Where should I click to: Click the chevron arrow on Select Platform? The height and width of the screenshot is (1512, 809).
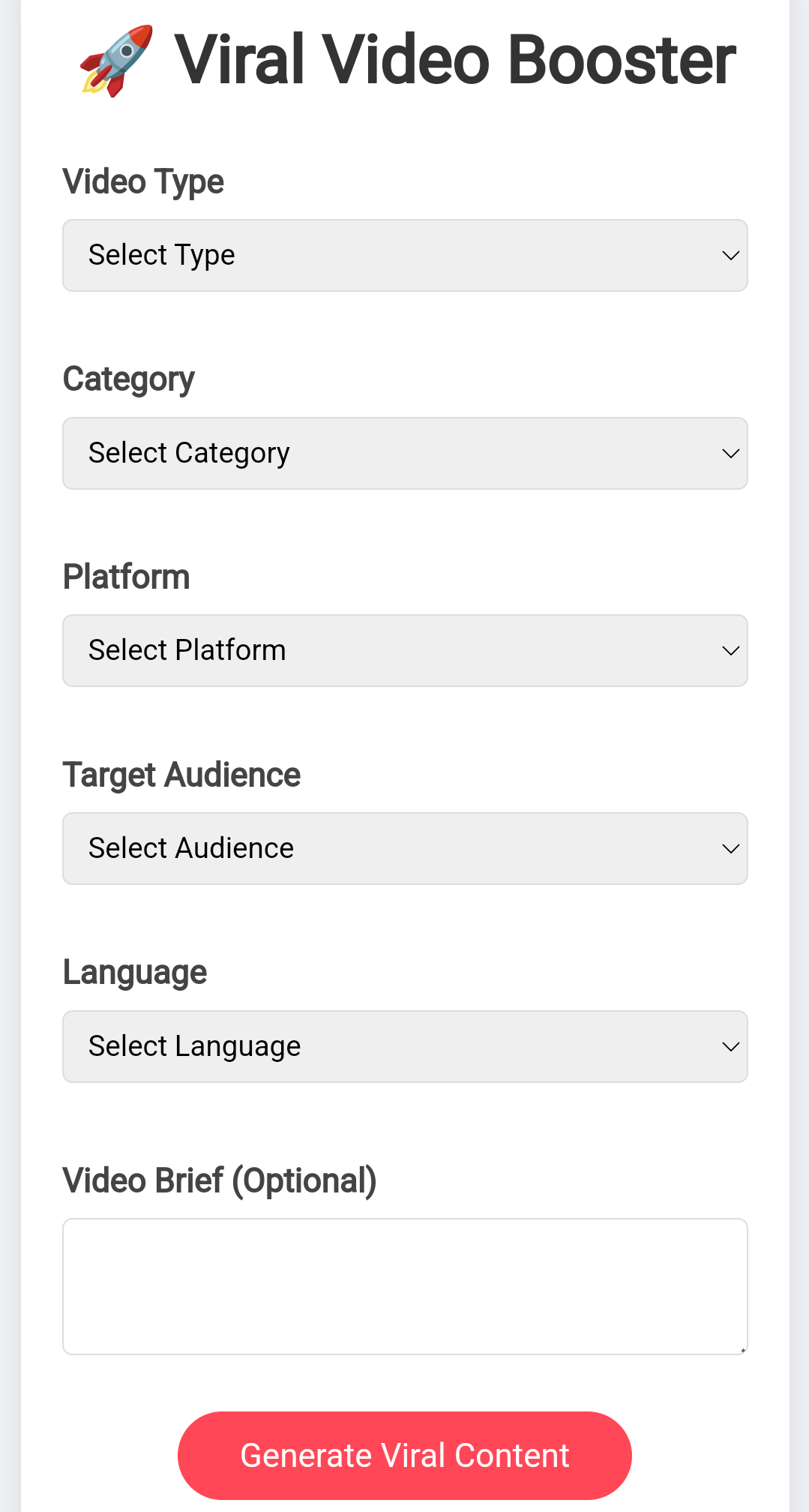[730, 651]
